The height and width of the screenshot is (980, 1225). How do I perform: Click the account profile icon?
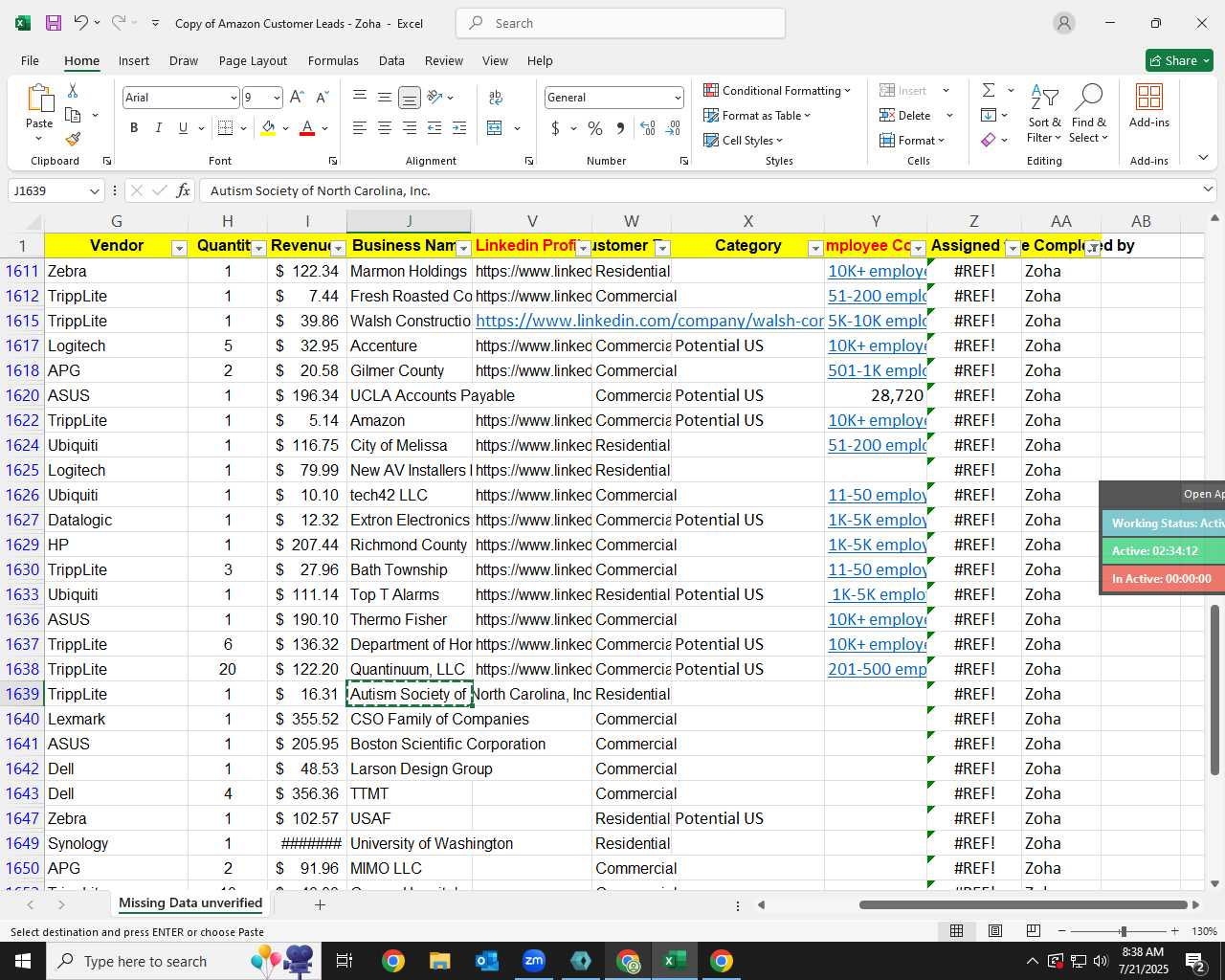[x=1064, y=23]
